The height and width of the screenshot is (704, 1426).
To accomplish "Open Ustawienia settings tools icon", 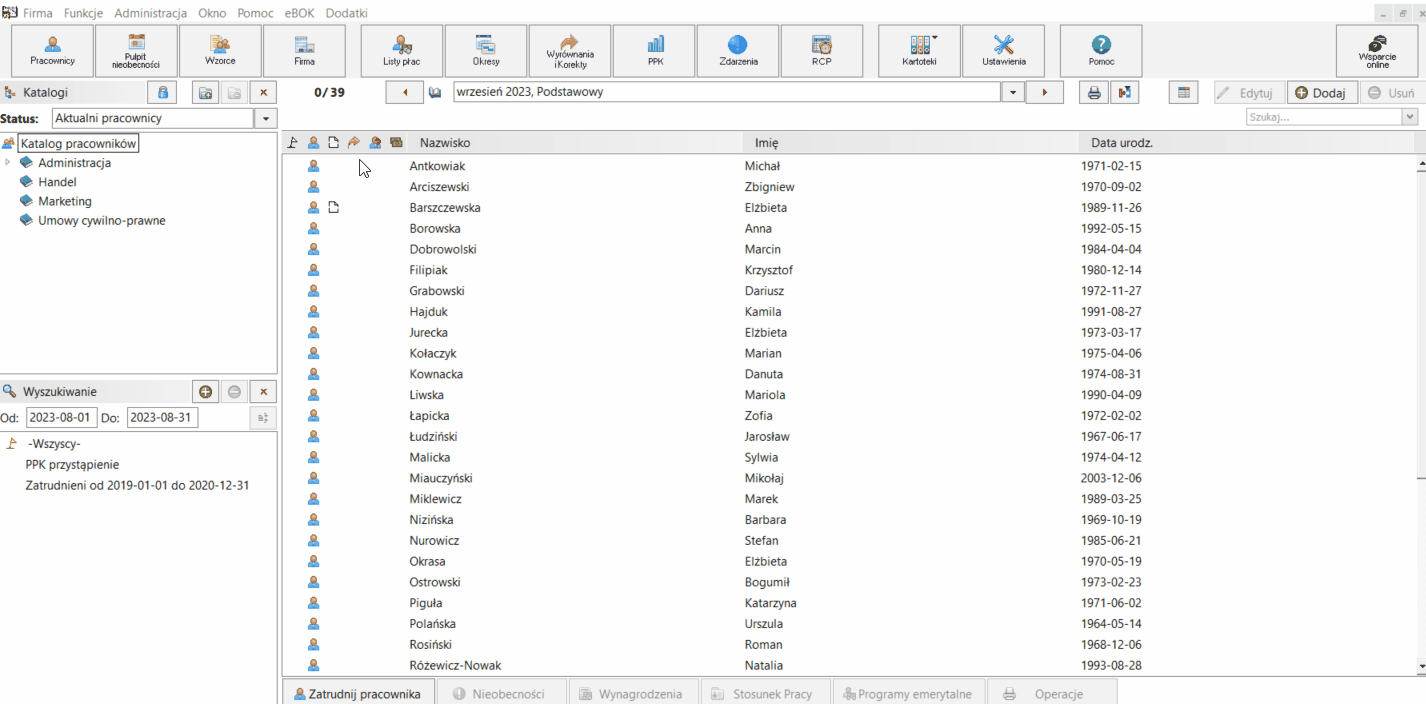I will tap(1003, 51).
